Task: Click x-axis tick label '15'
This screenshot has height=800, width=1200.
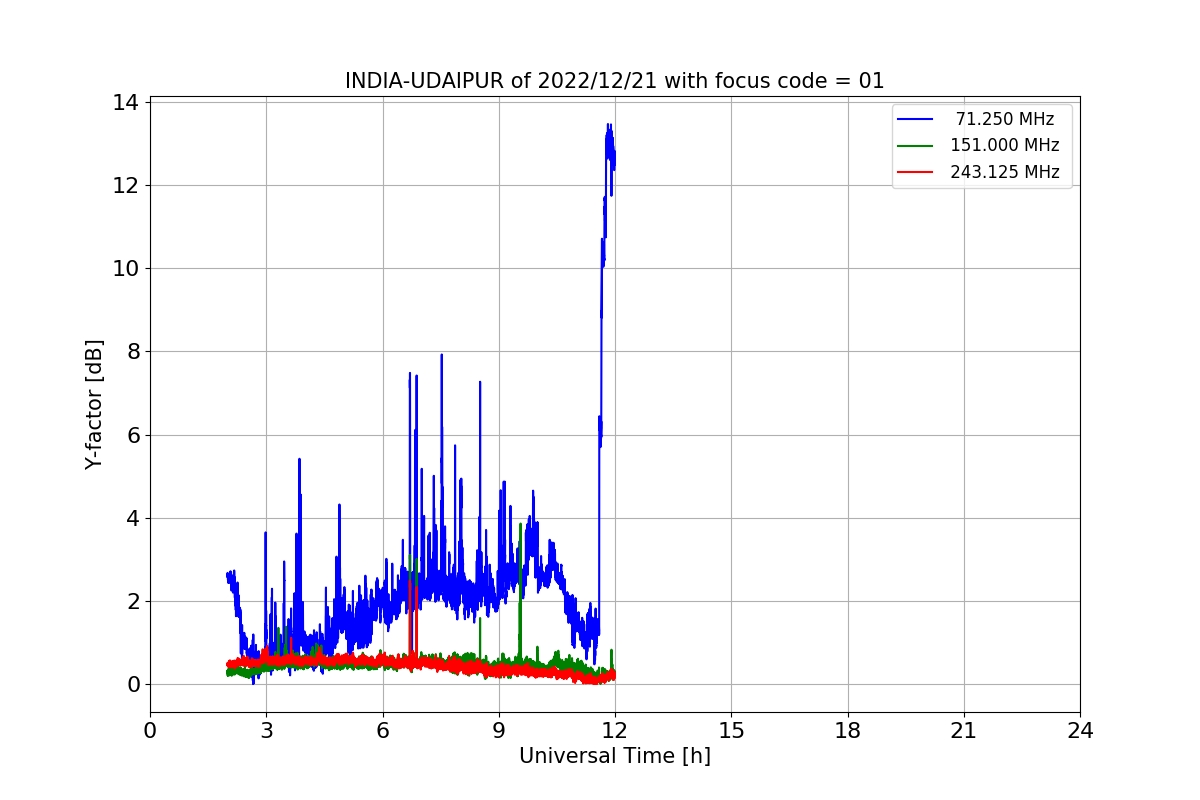Action: (731, 731)
